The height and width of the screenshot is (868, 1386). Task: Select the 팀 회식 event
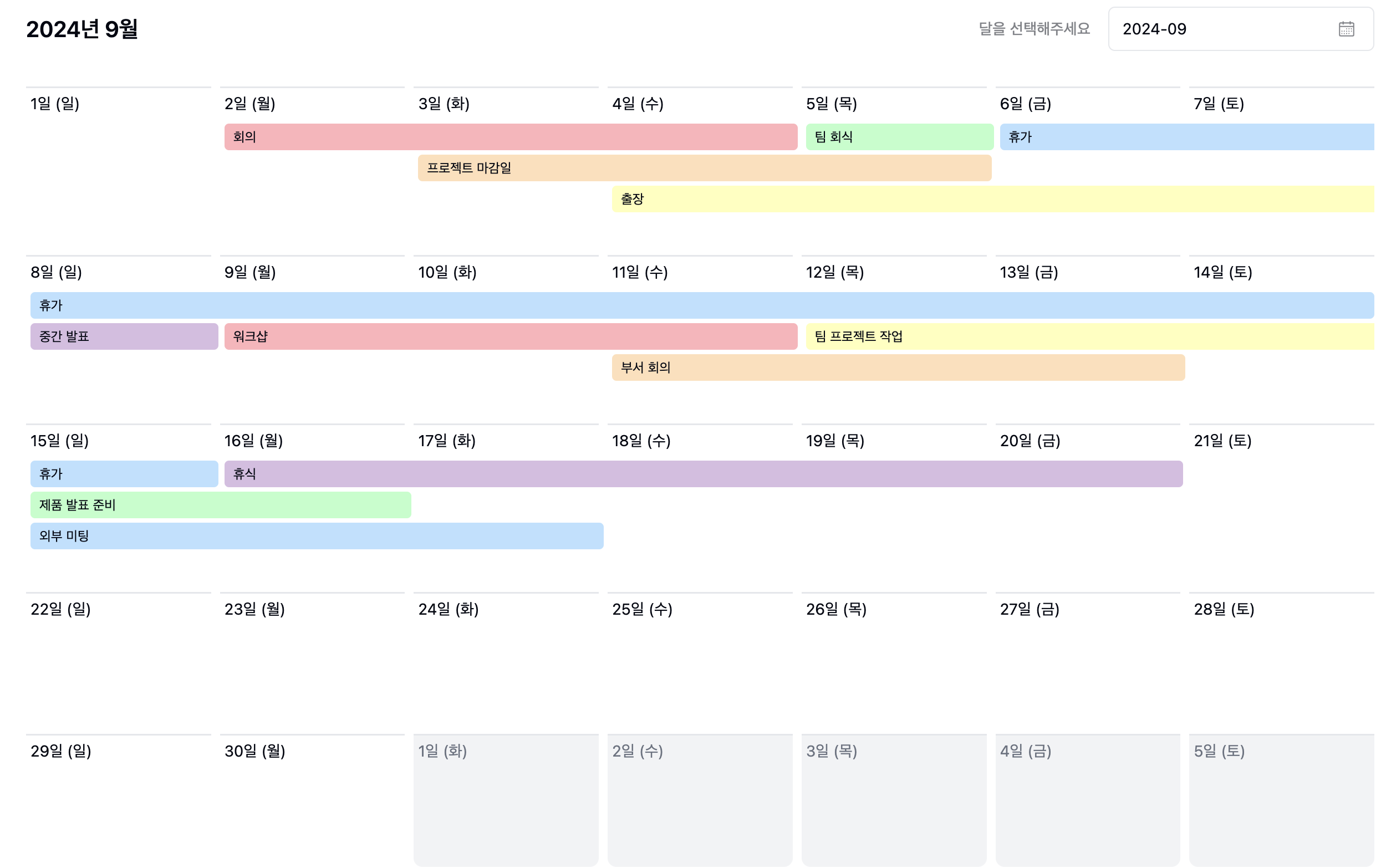pyautogui.click(x=899, y=136)
